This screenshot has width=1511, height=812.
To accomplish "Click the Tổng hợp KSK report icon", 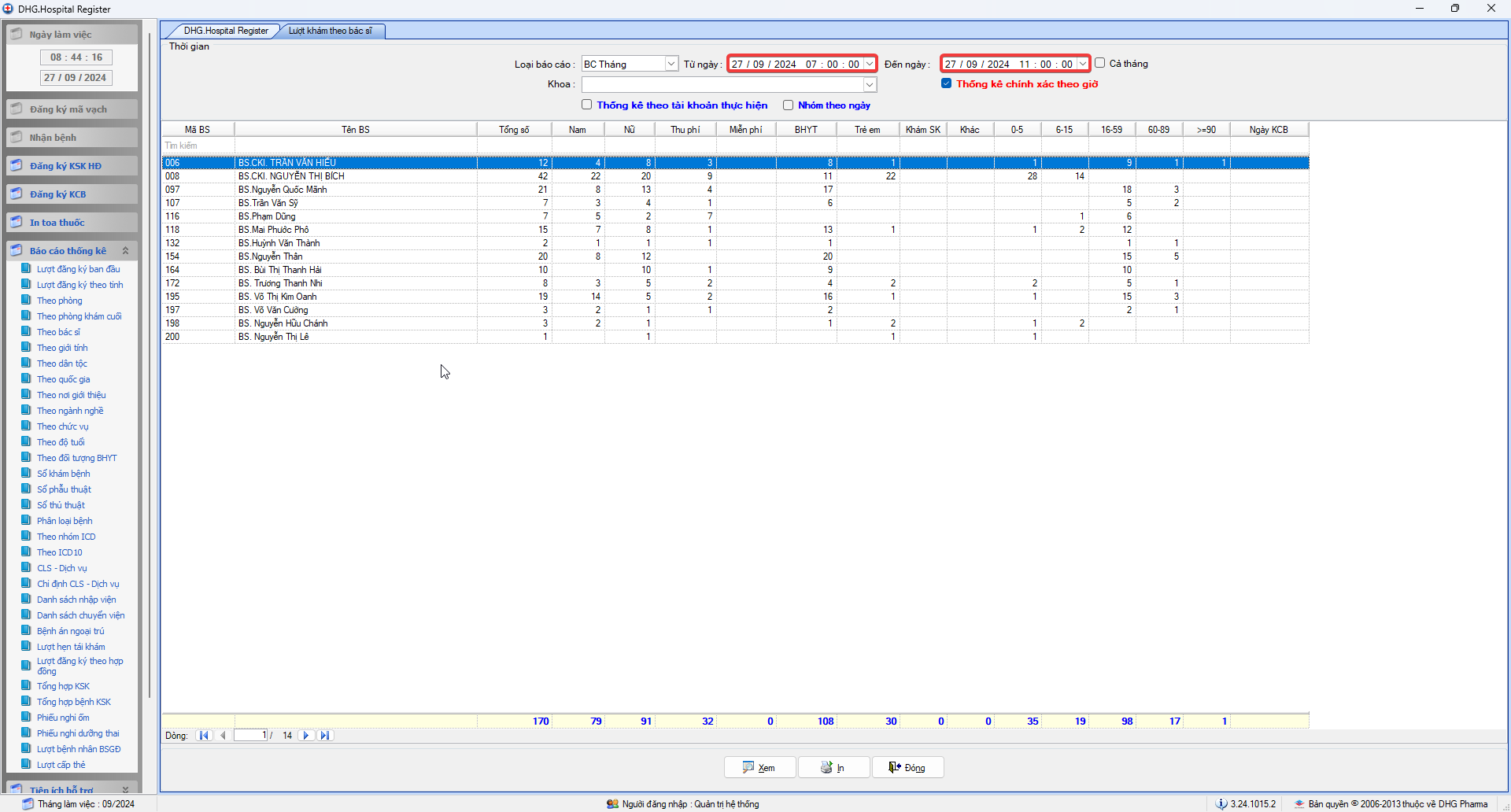I will (x=26, y=685).
